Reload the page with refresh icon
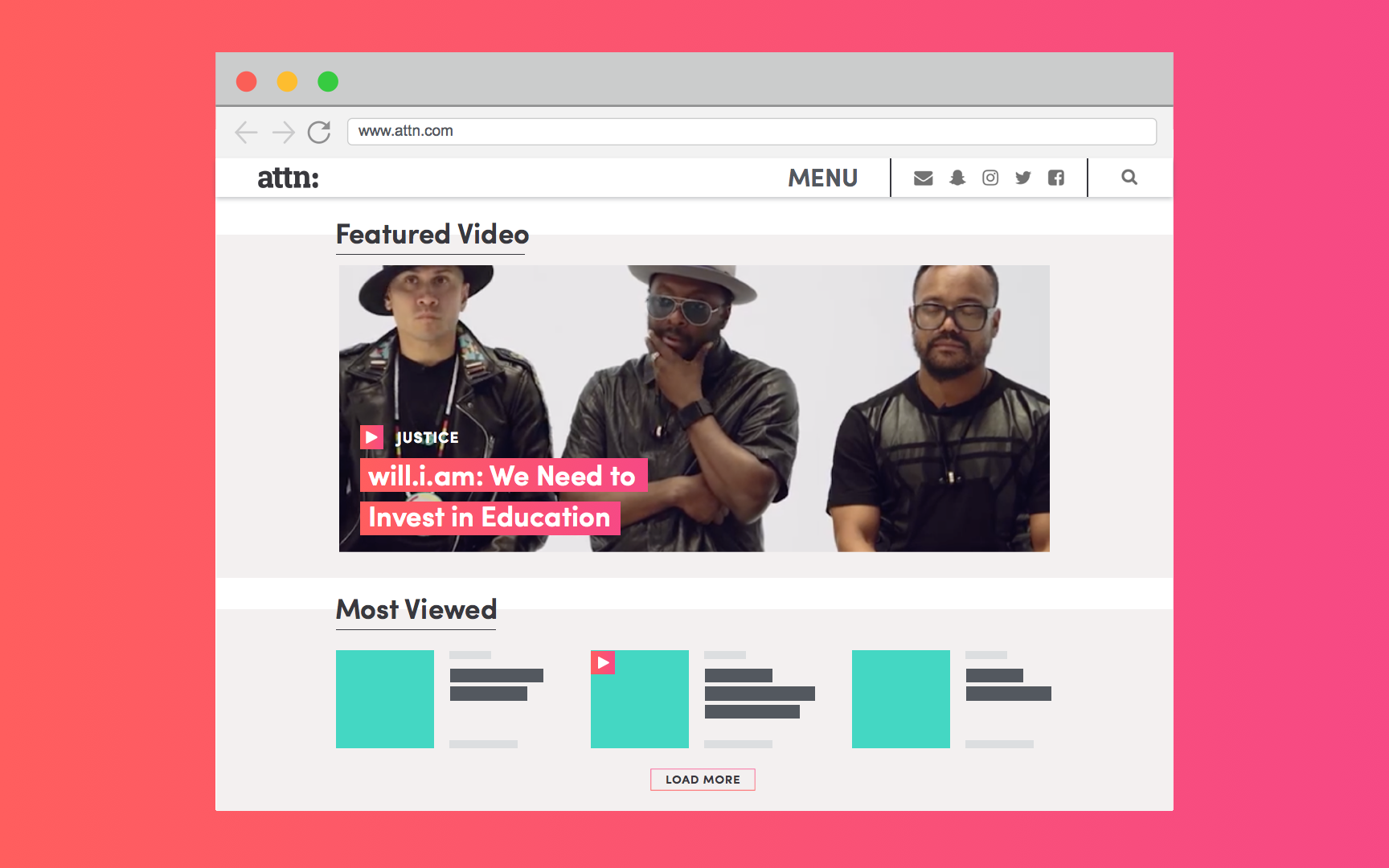 (x=319, y=132)
